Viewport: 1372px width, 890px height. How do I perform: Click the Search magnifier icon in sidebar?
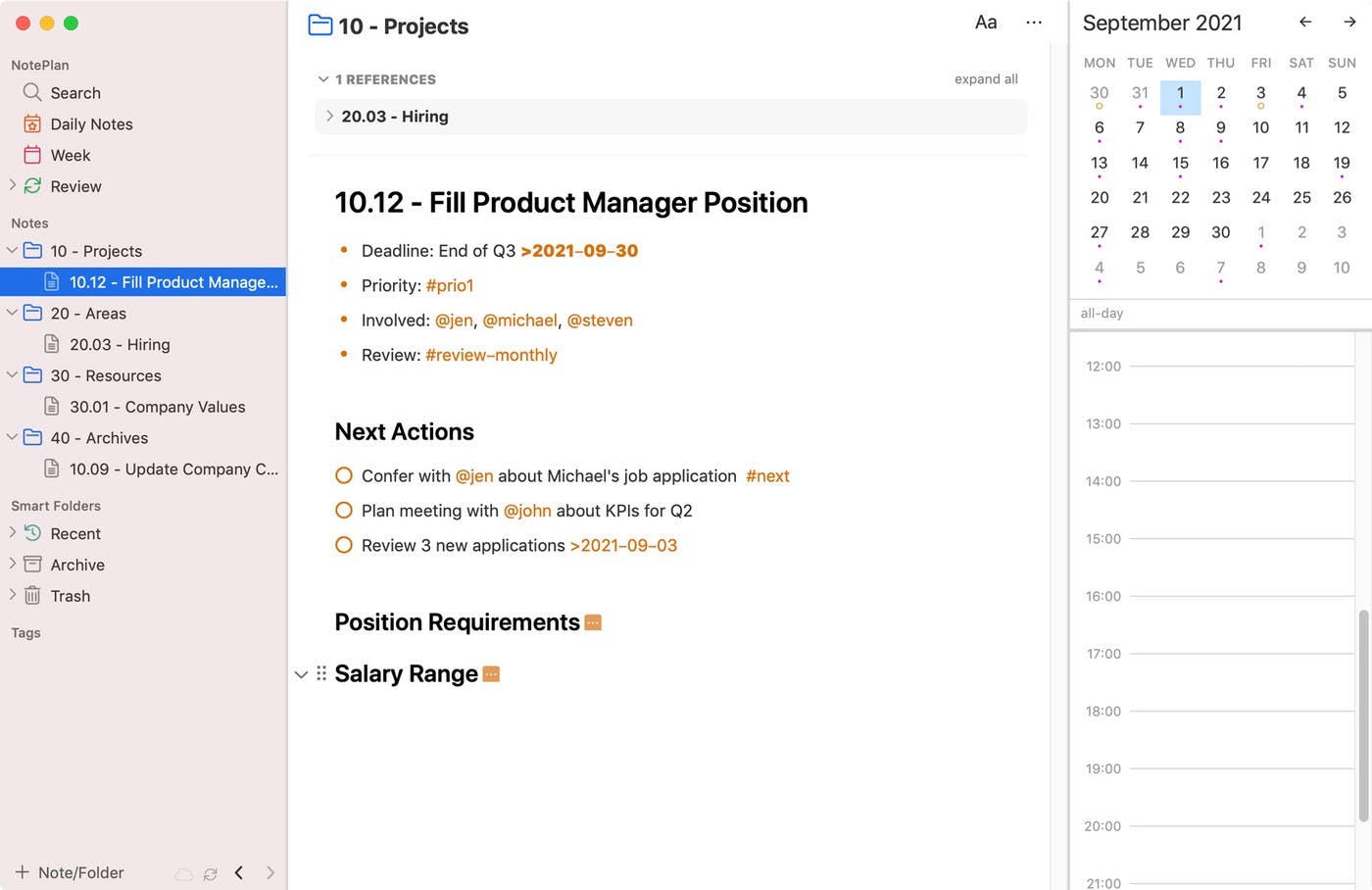32,92
